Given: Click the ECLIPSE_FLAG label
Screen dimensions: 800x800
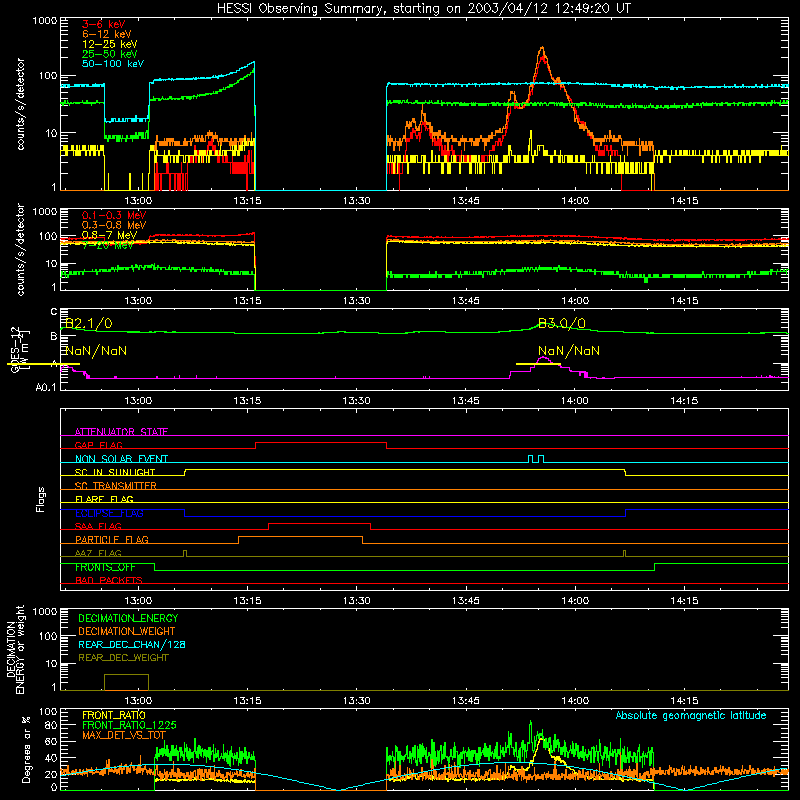Looking at the screenshot, I should 109,513.
